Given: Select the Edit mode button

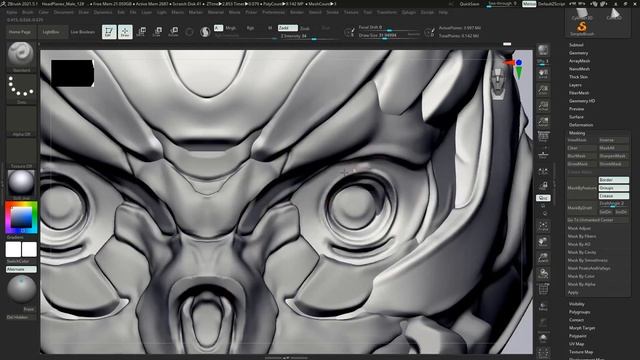Looking at the screenshot, I should pyautogui.click(x=109, y=32).
